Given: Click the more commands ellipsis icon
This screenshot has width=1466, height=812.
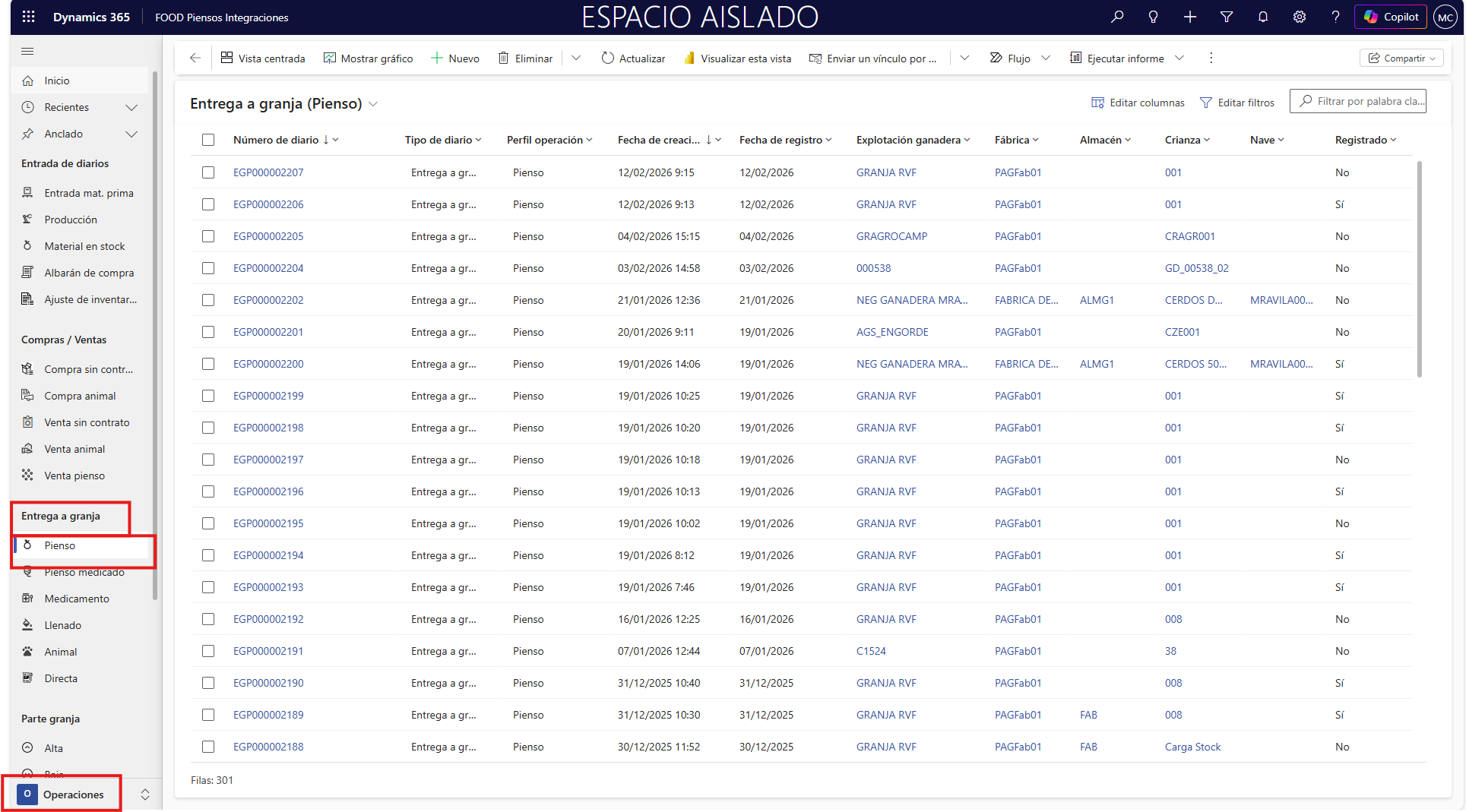Looking at the screenshot, I should point(1211,58).
